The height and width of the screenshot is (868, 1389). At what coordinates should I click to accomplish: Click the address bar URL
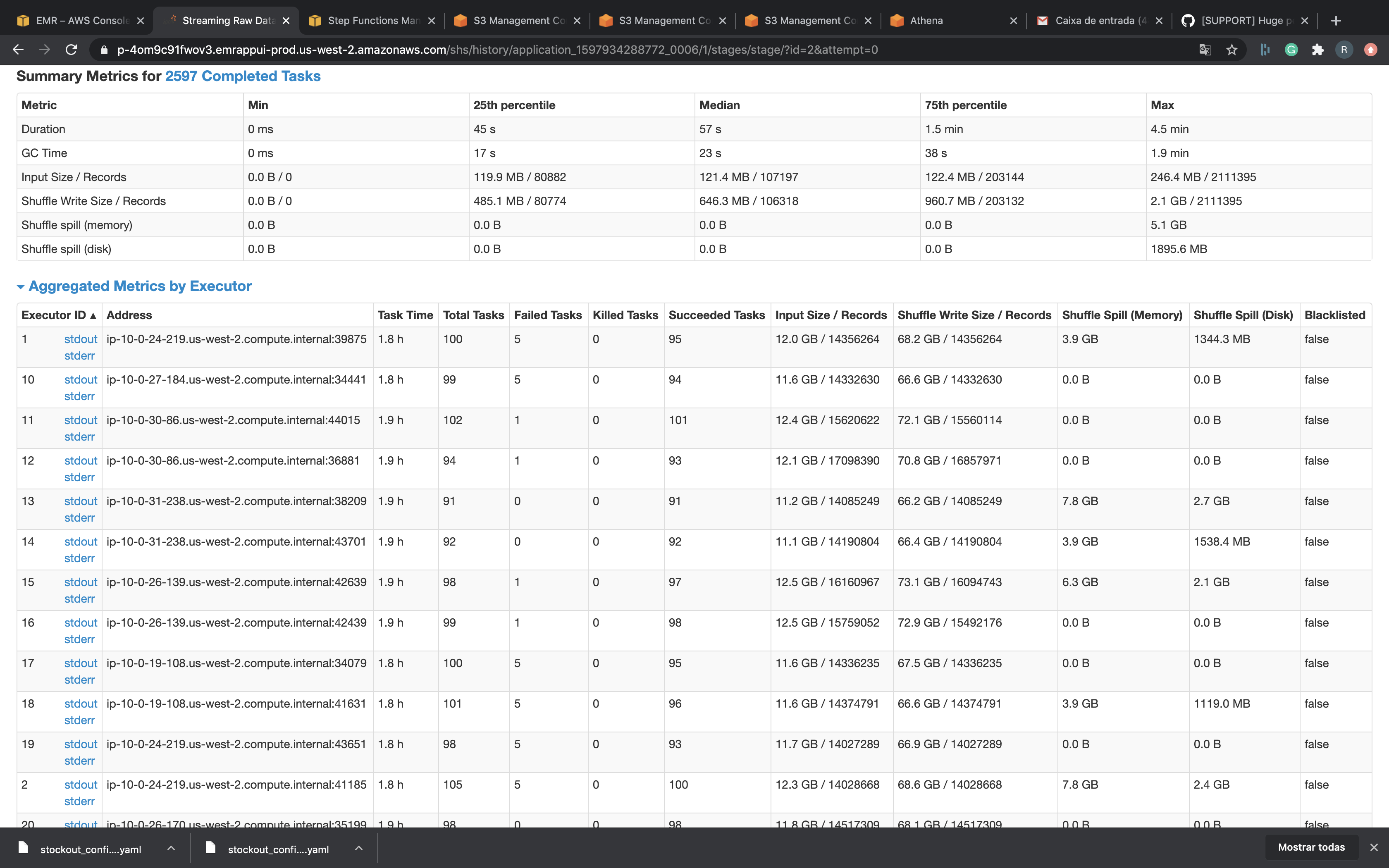click(497, 50)
